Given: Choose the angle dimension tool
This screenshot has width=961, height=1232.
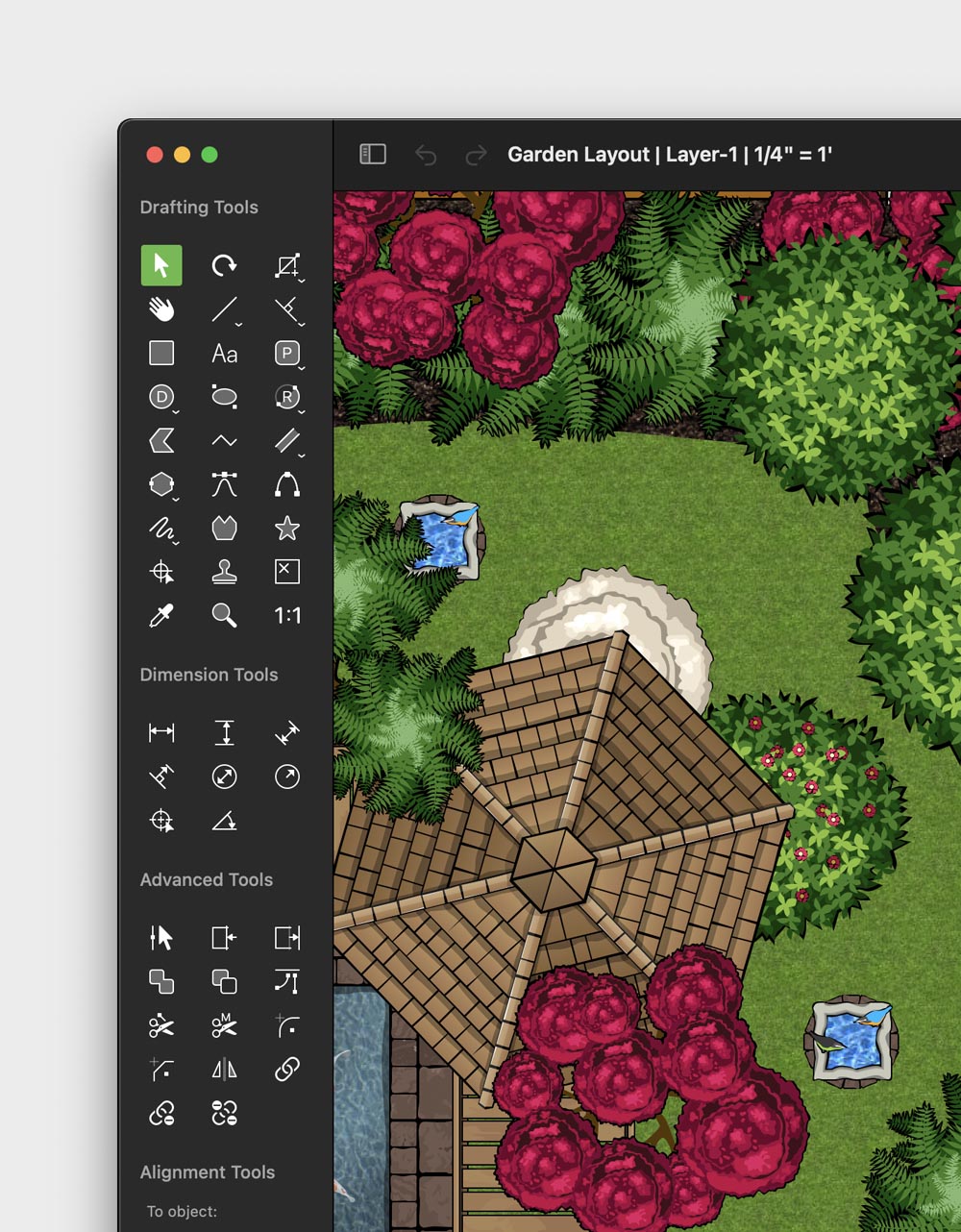Looking at the screenshot, I should 224,822.
